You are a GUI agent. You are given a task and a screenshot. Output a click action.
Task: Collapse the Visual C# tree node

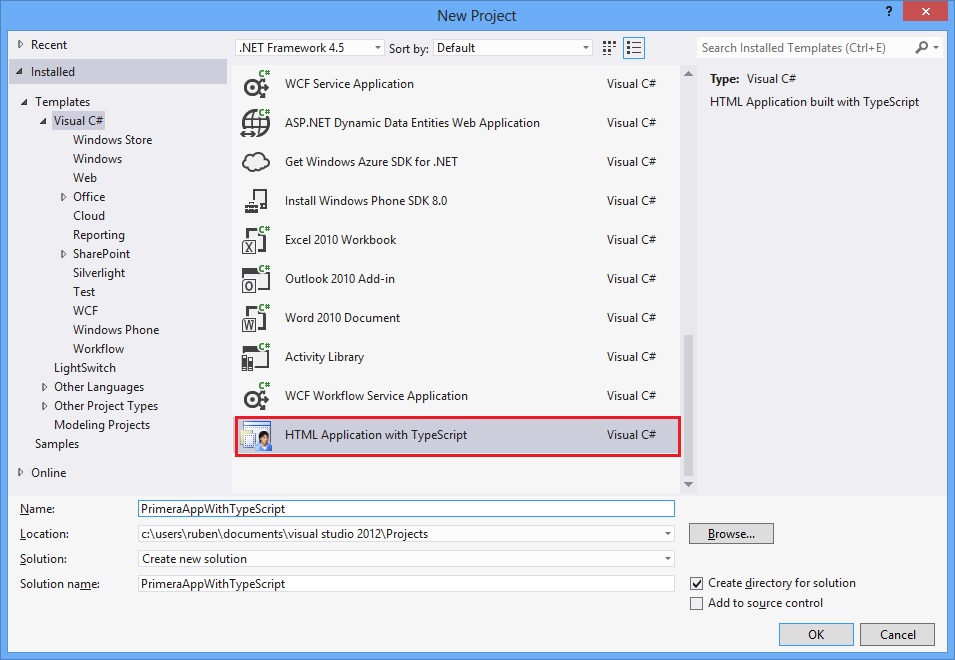point(43,121)
